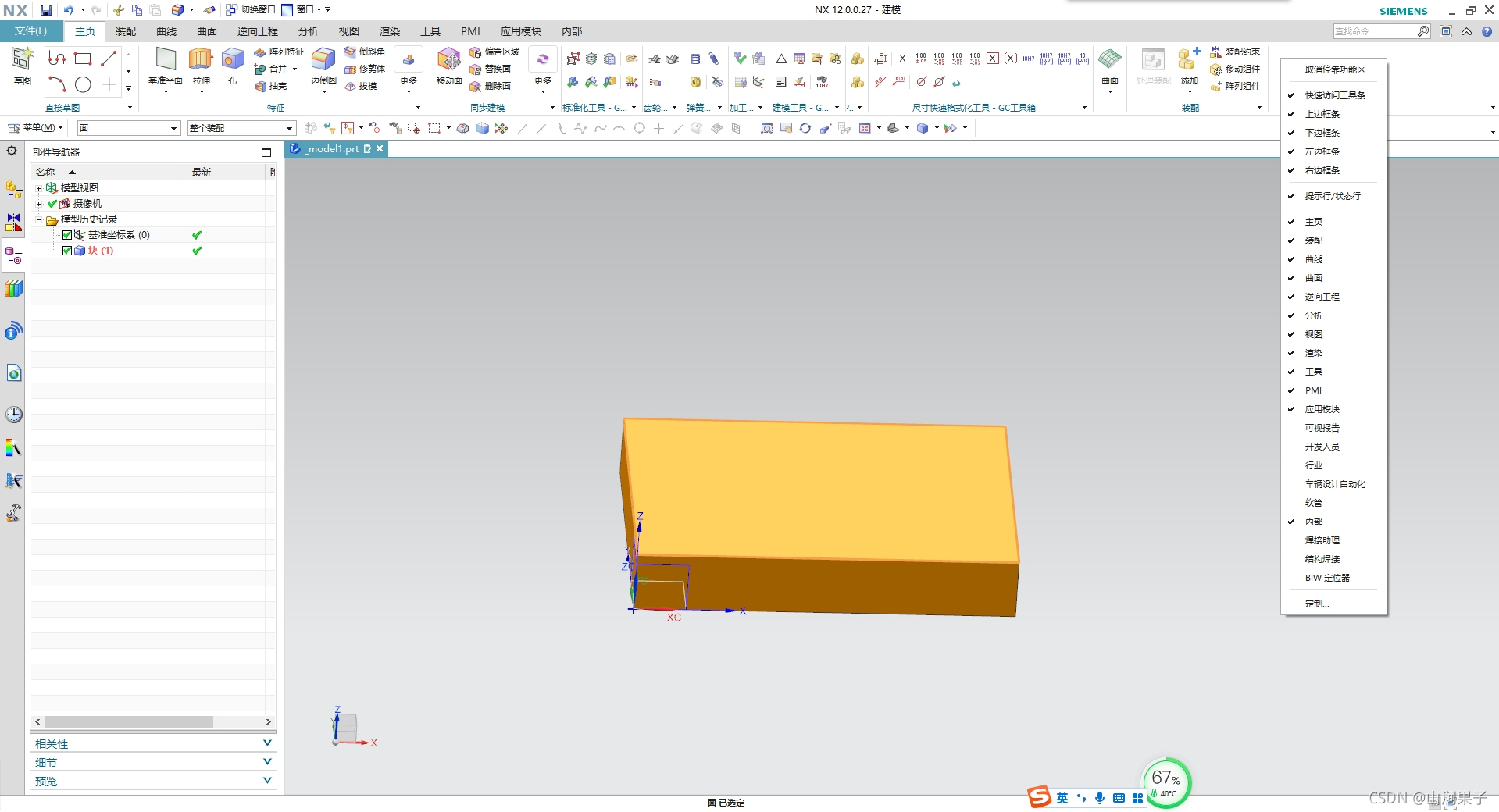The width and height of the screenshot is (1499, 812).
Task: Close the _model1.prt document tab
Action: coord(380,148)
